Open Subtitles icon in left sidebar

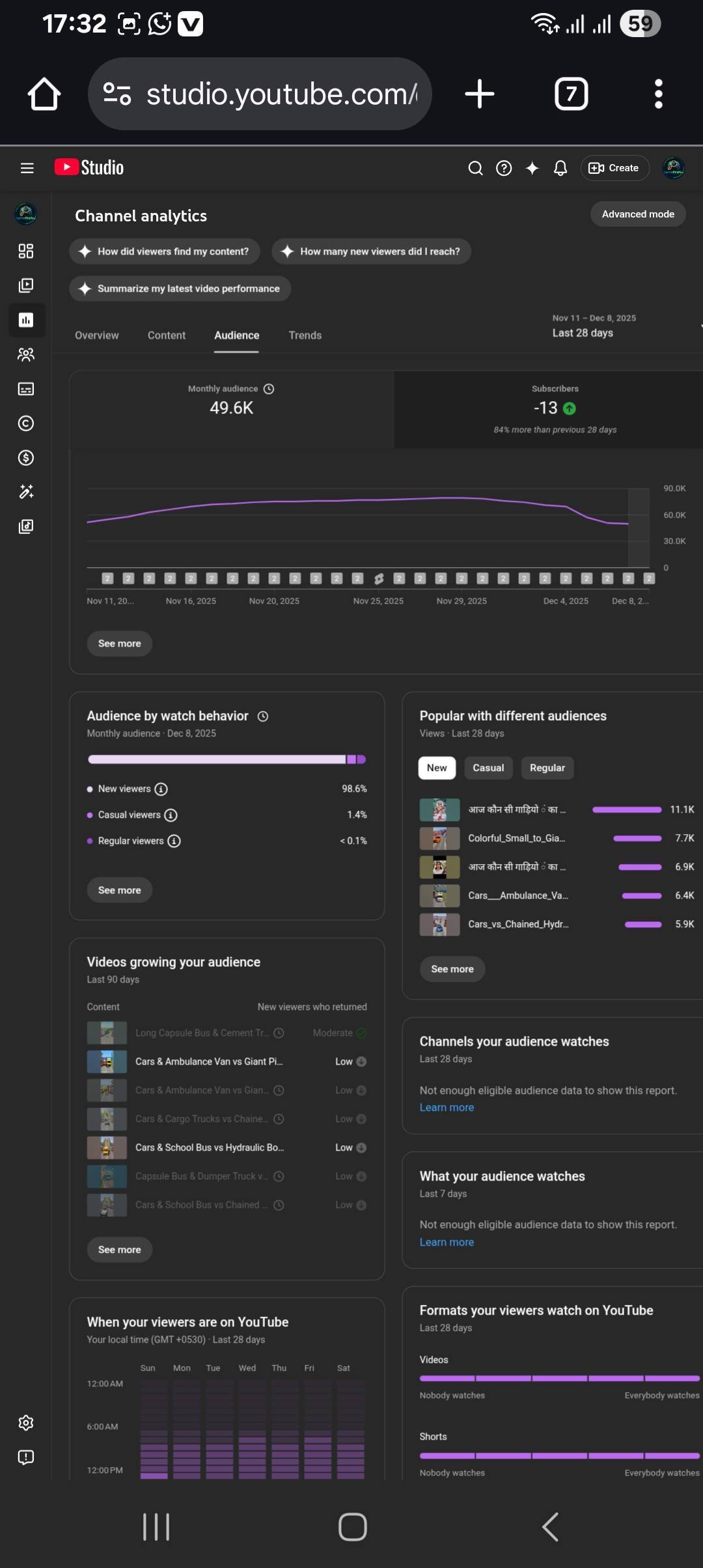coord(26,389)
